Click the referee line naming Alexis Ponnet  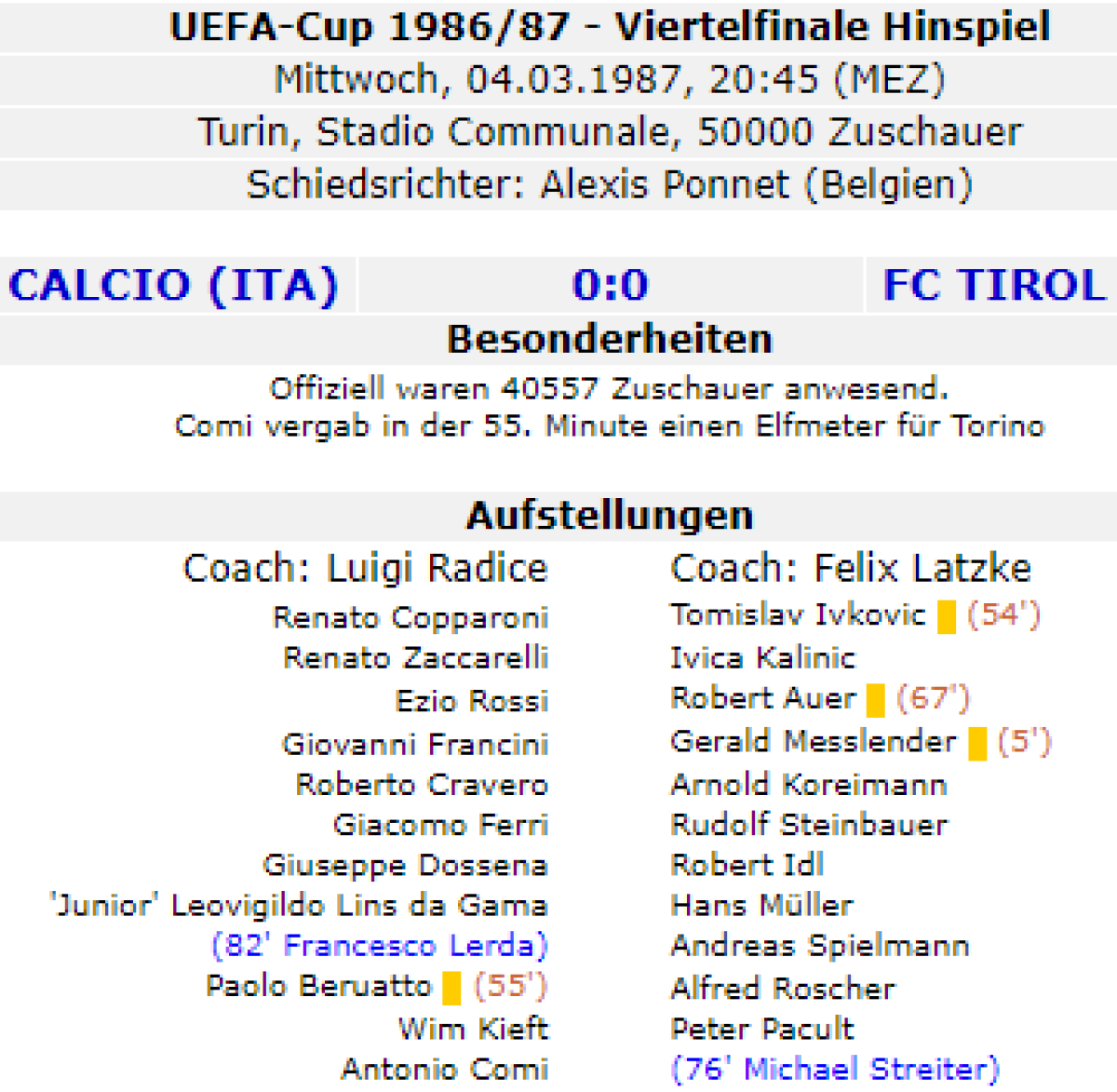pos(610,184)
